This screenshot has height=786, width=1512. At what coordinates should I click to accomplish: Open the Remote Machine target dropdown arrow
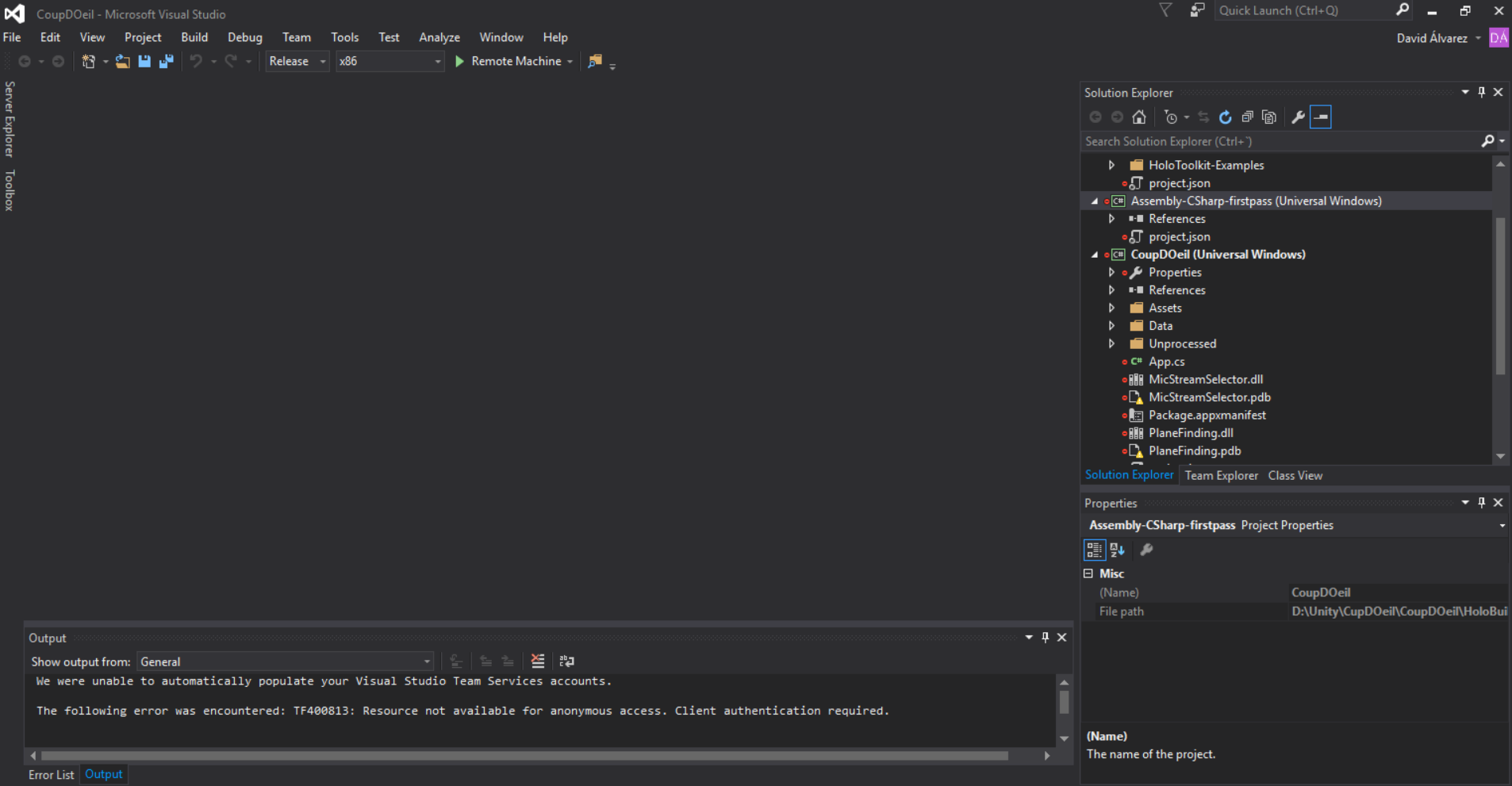pyautogui.click(x=570, y=62)
